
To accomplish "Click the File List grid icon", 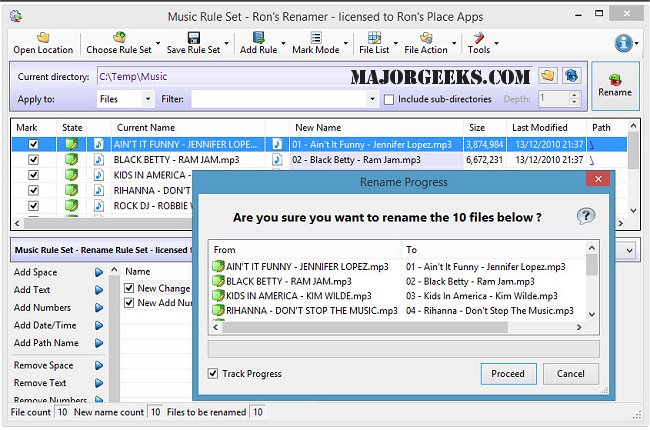I will 374,38.
